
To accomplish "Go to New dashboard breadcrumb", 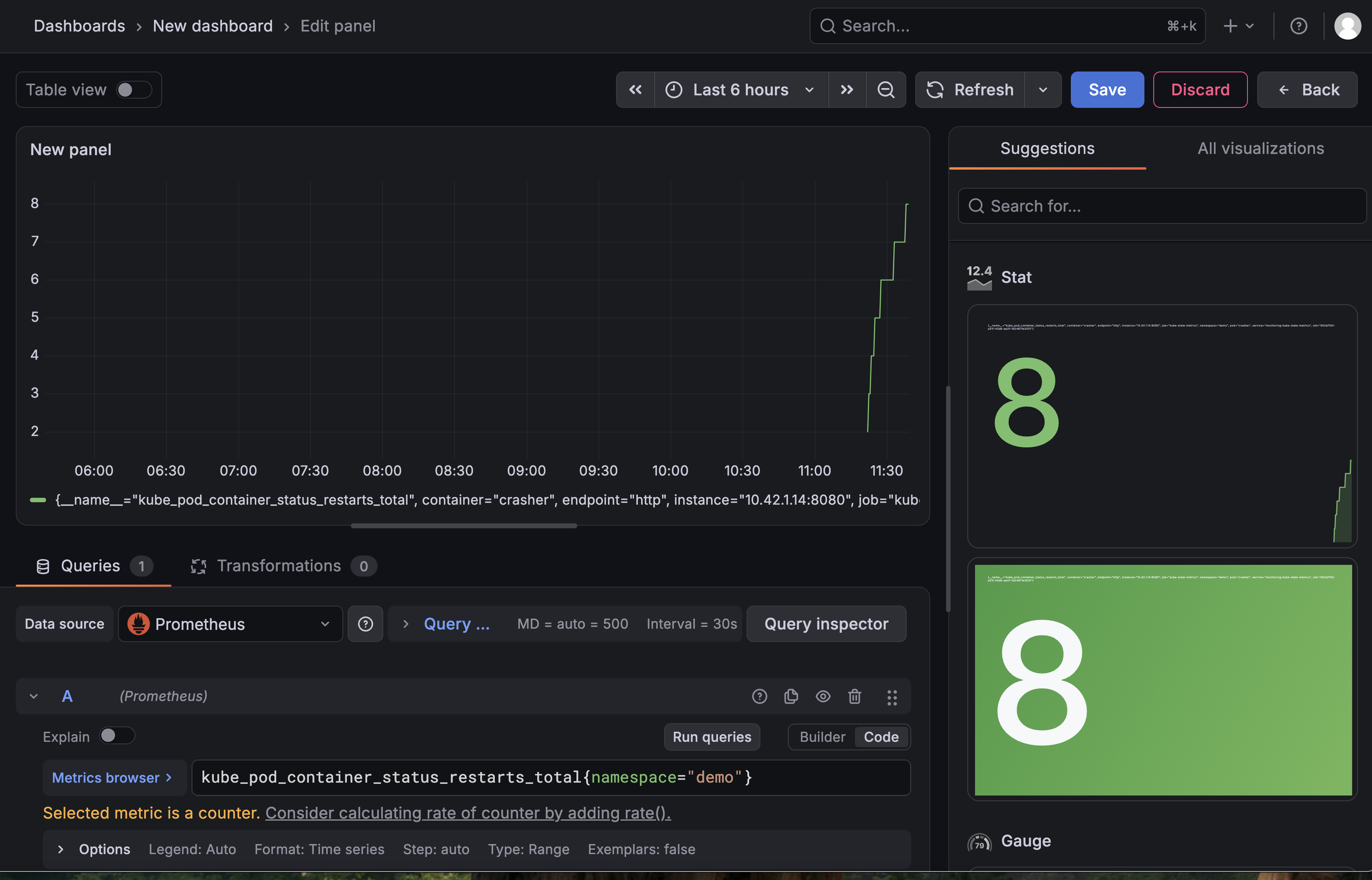I will pos(213,26).
